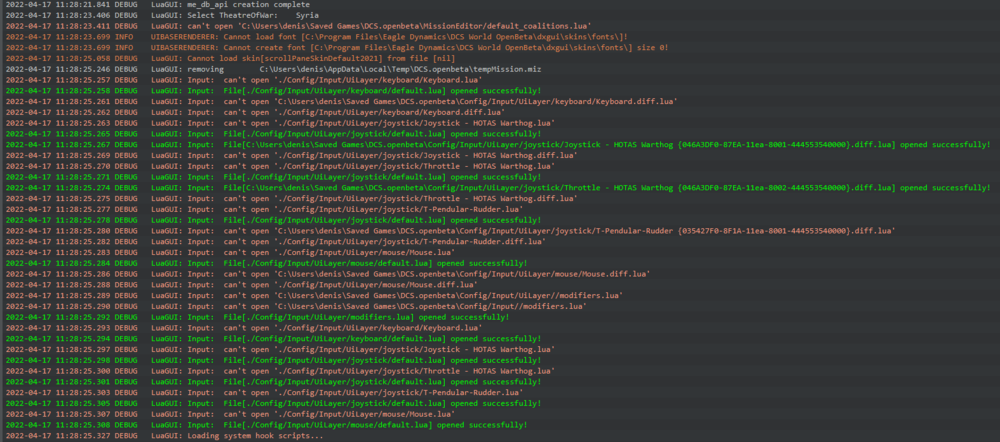Select the 'Loading system hook scripts...' line
This screenshot has height=442, width=1000.
(x=165, y=436)
